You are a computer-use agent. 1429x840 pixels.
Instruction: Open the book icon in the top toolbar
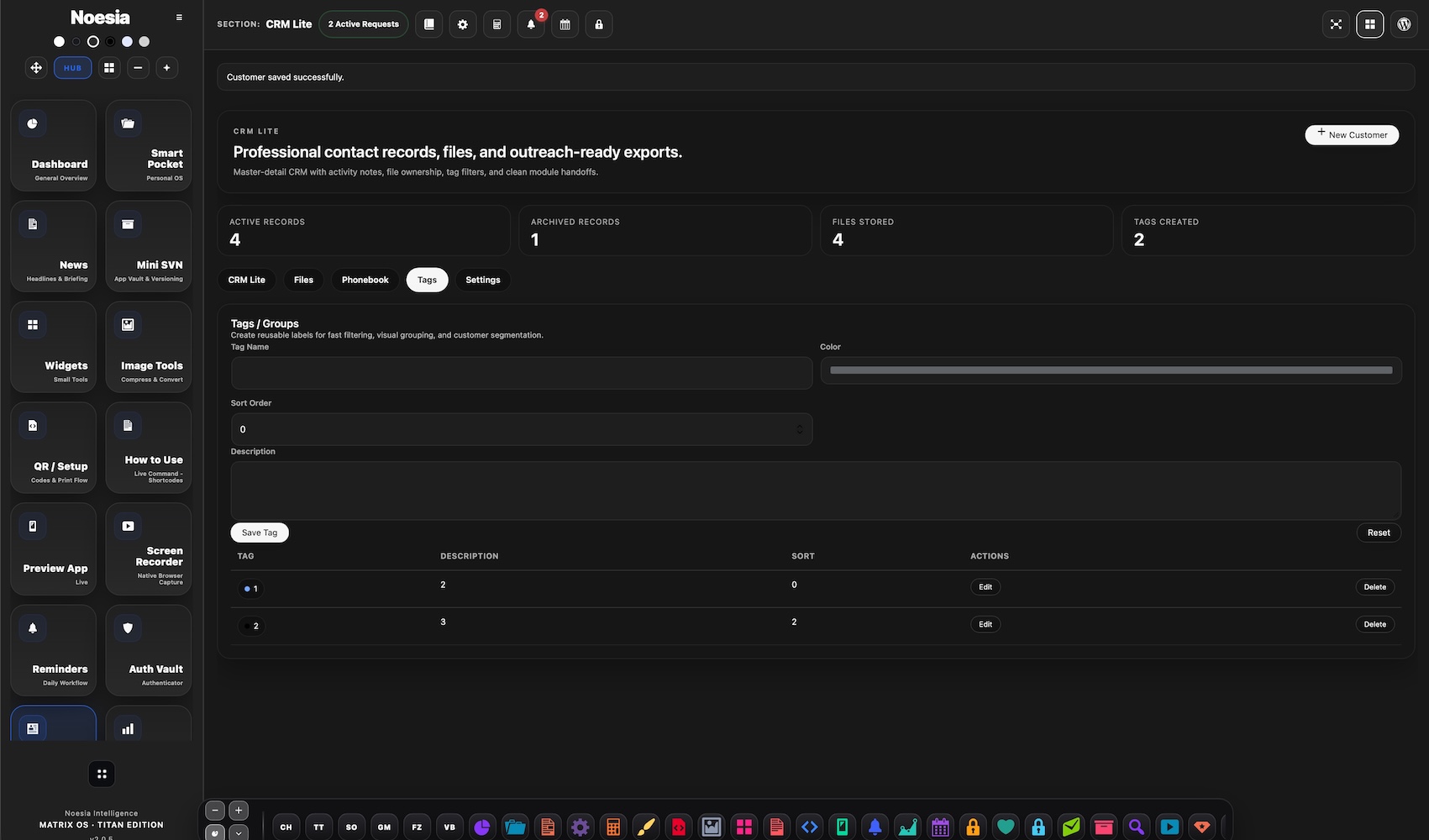[428, 24]
